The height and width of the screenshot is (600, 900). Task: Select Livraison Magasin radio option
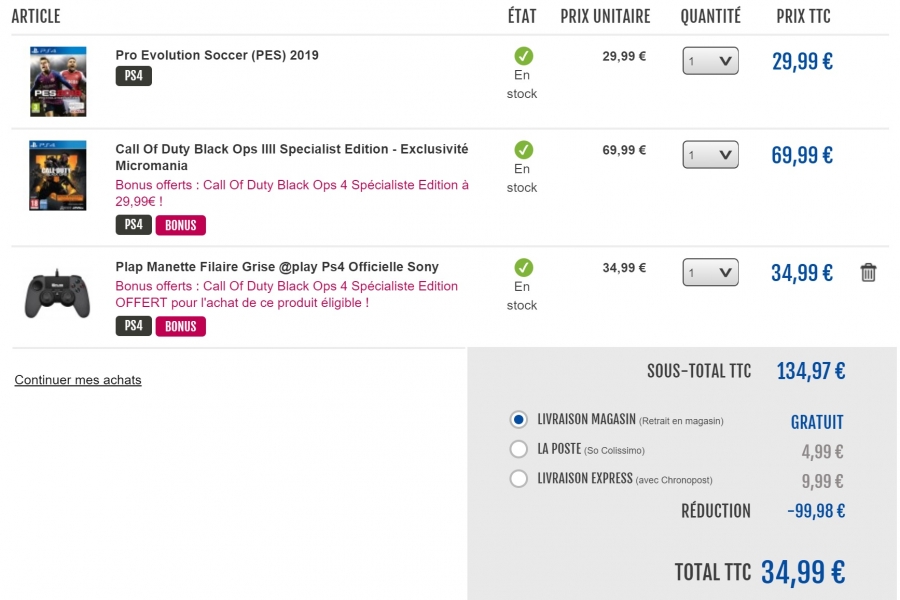(x=518, y=420)
